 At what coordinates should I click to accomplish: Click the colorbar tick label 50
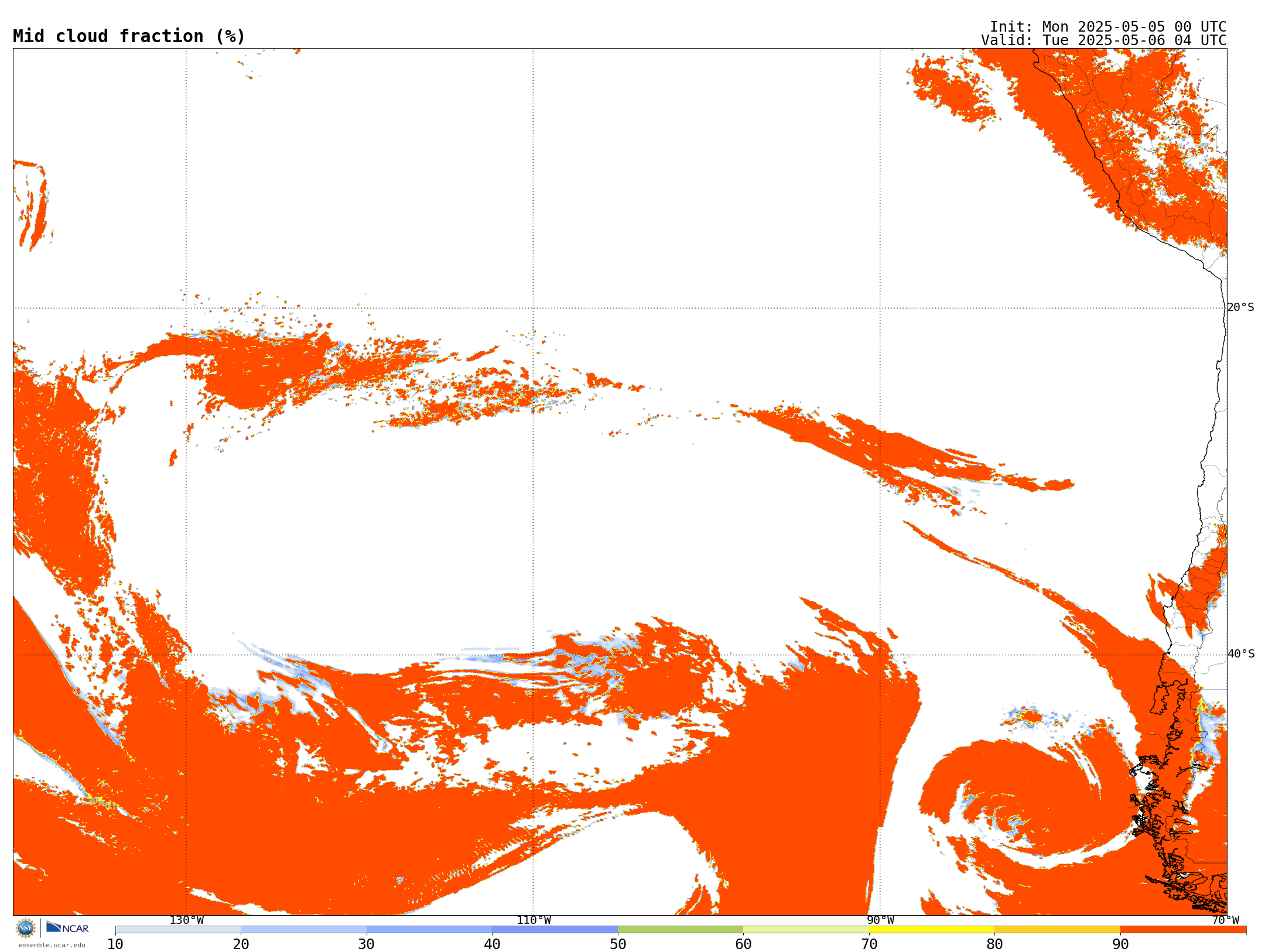(618, 944)
